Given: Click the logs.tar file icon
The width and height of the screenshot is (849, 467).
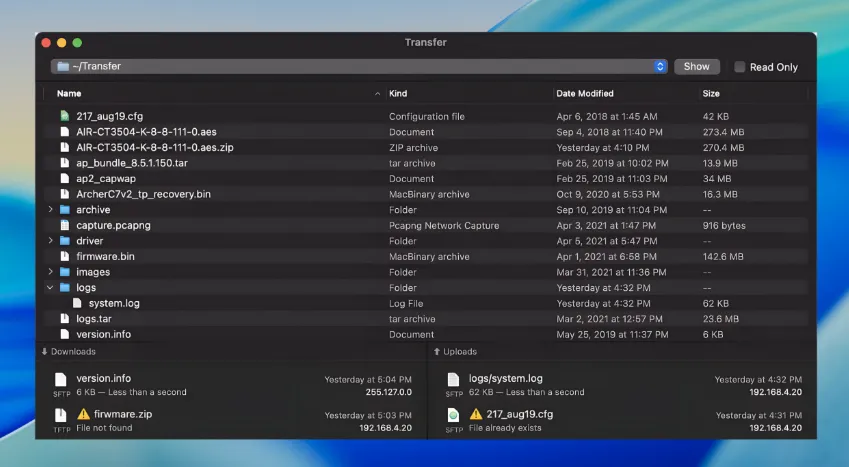Looking at the screenshot, I should point(65,319).
